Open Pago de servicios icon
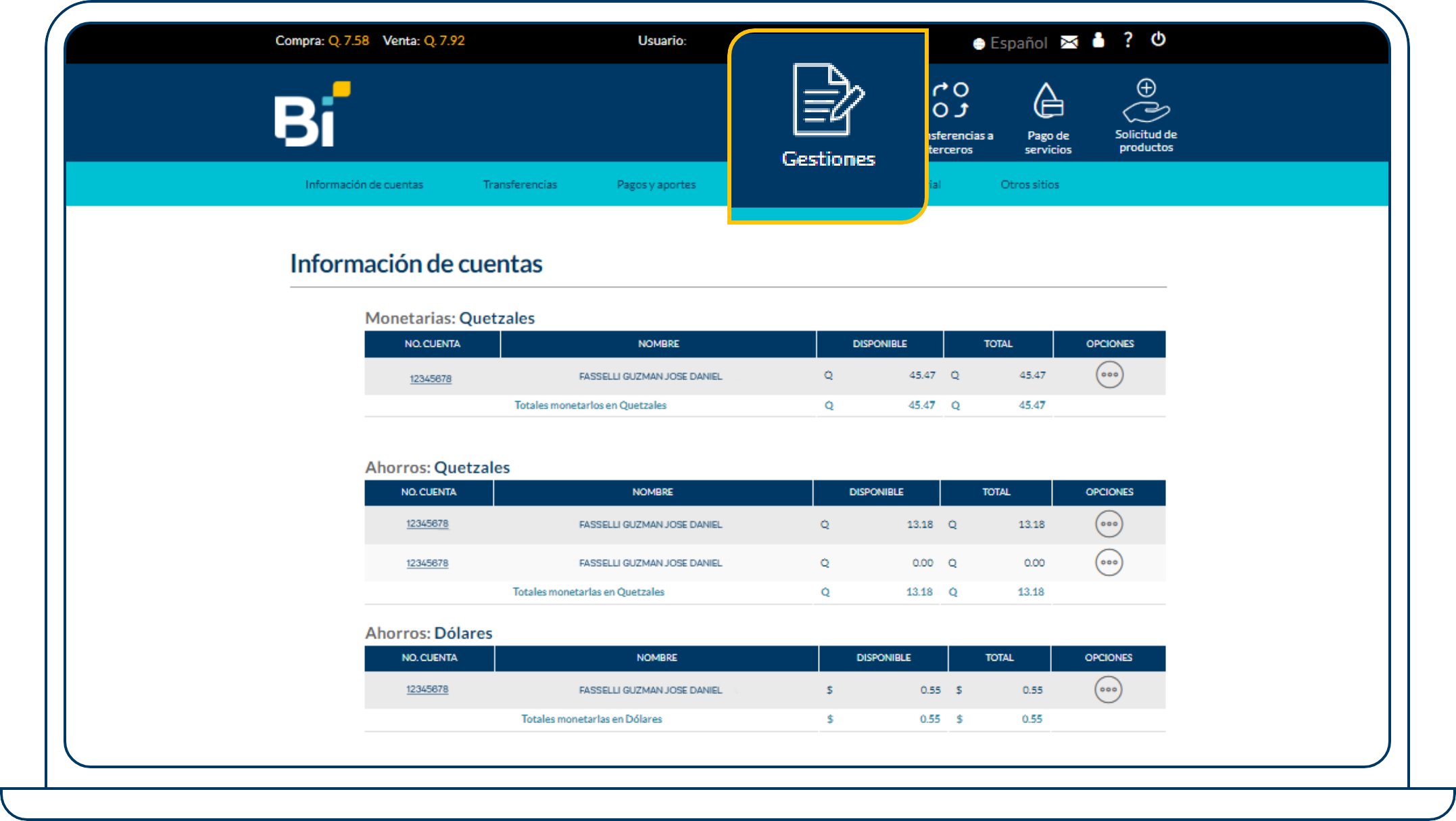1456x821 pixels. (1048, 101)
